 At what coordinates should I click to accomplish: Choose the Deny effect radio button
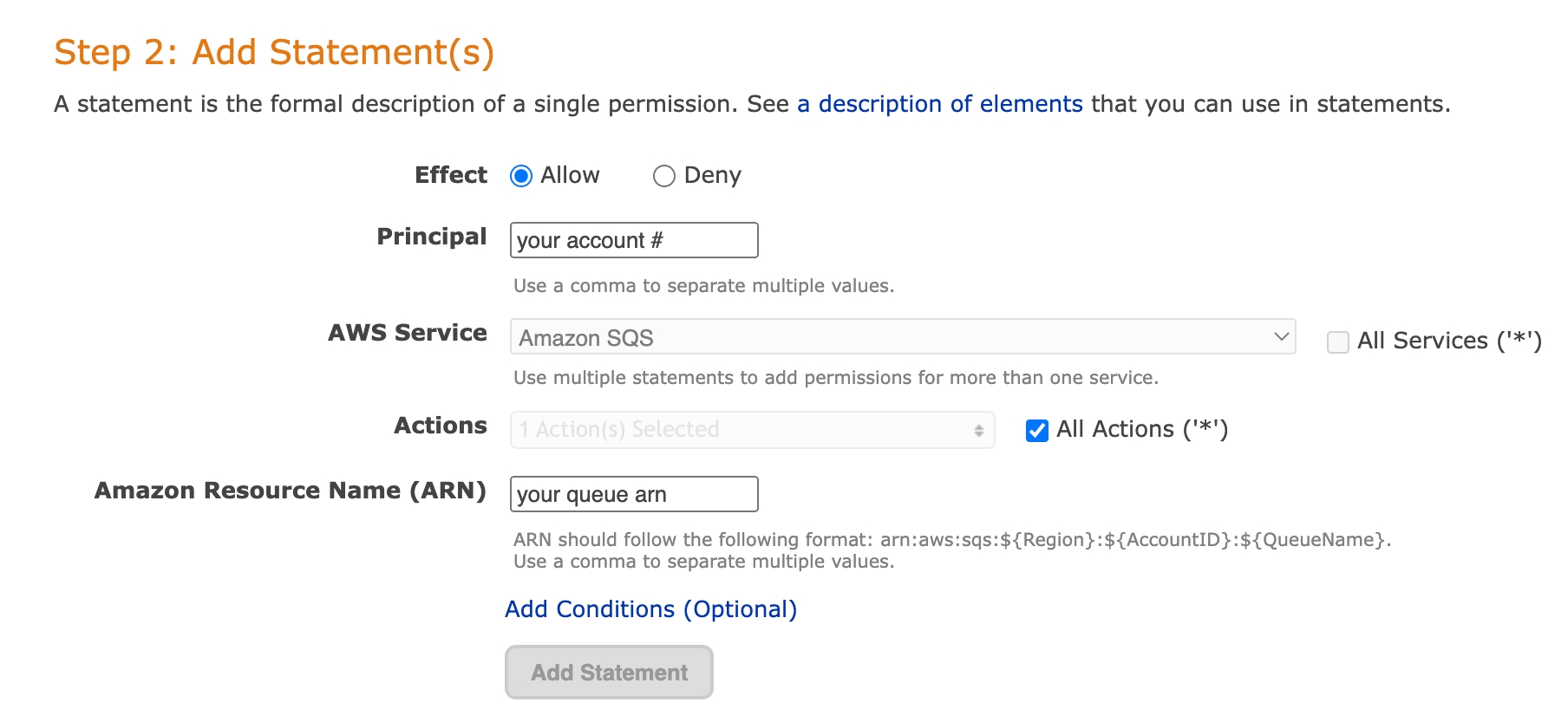click(664, 176)
